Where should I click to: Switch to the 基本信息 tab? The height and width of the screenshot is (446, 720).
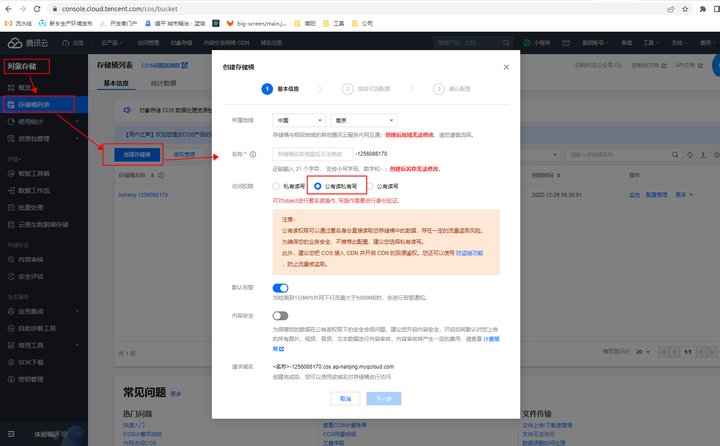[116, 83]
